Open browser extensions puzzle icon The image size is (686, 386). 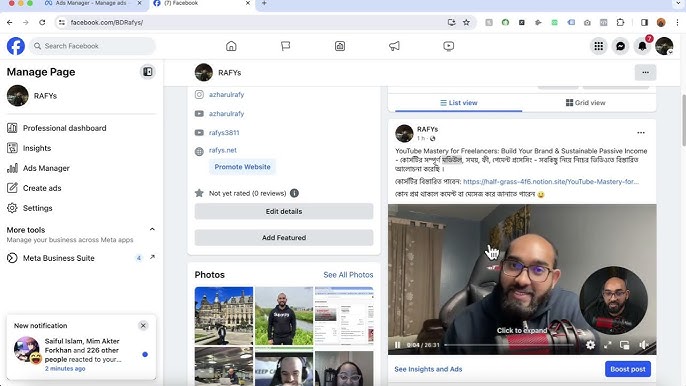click(x=620, y=22)
